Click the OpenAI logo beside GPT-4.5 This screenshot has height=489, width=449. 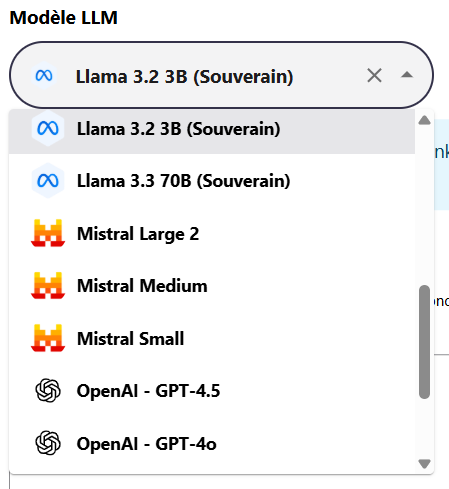tap(48, 390)
